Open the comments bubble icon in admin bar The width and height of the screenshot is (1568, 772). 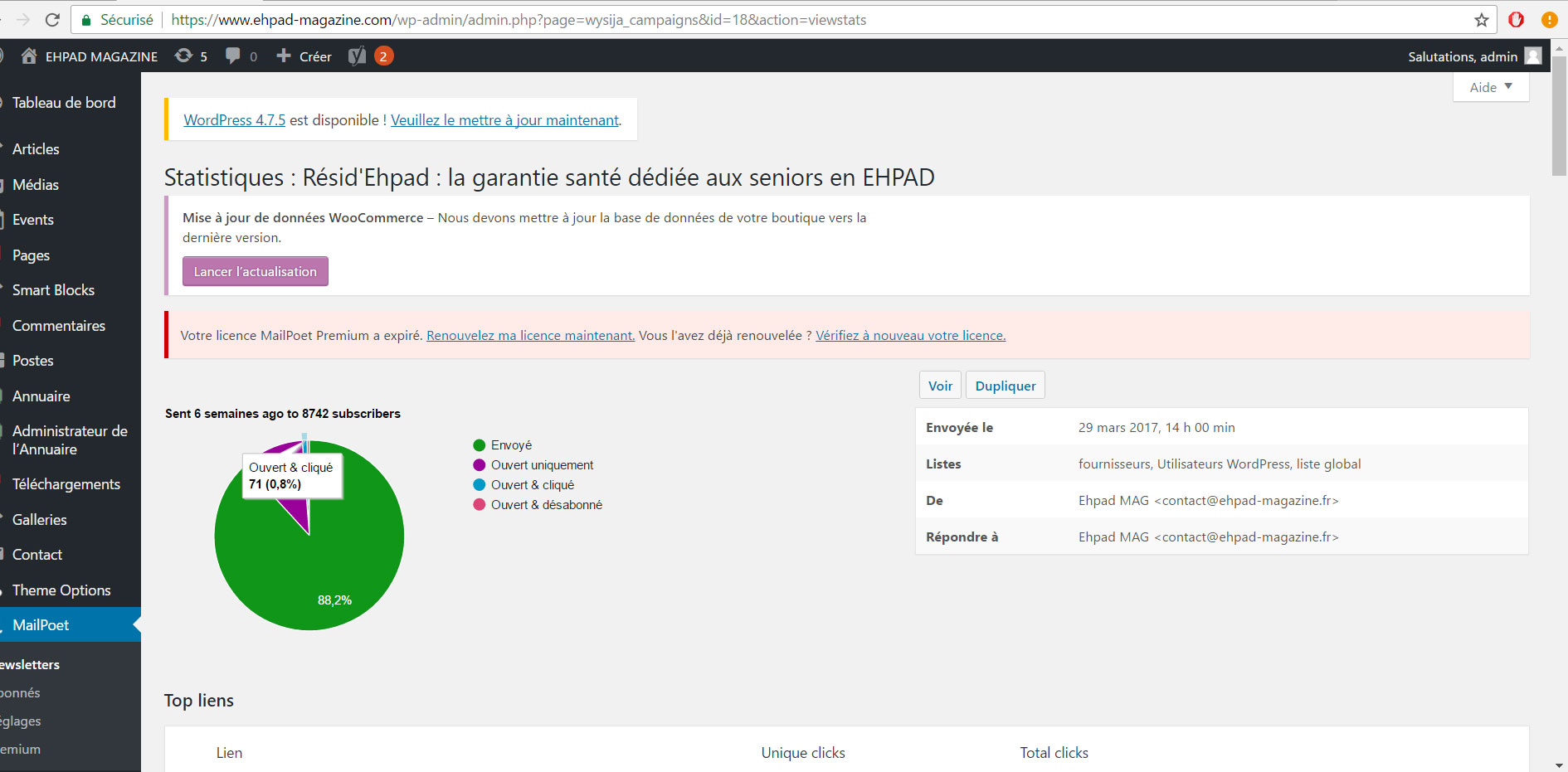[233, 56]
